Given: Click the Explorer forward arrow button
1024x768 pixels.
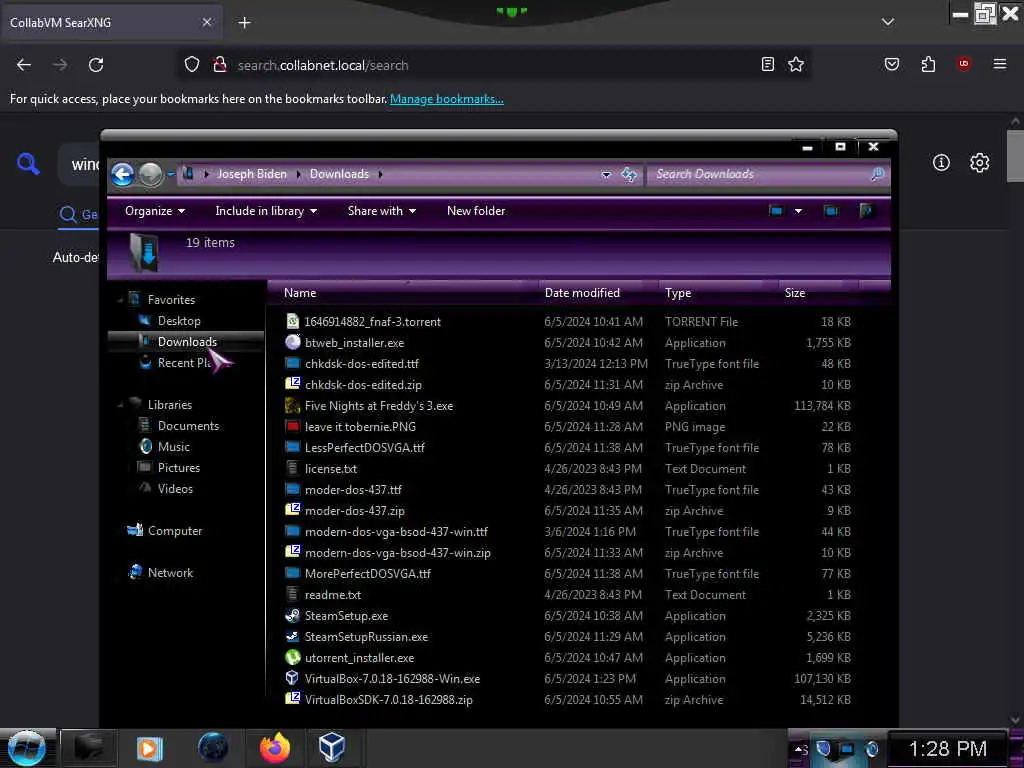Looking at the screenshot, I should point(151,174).
